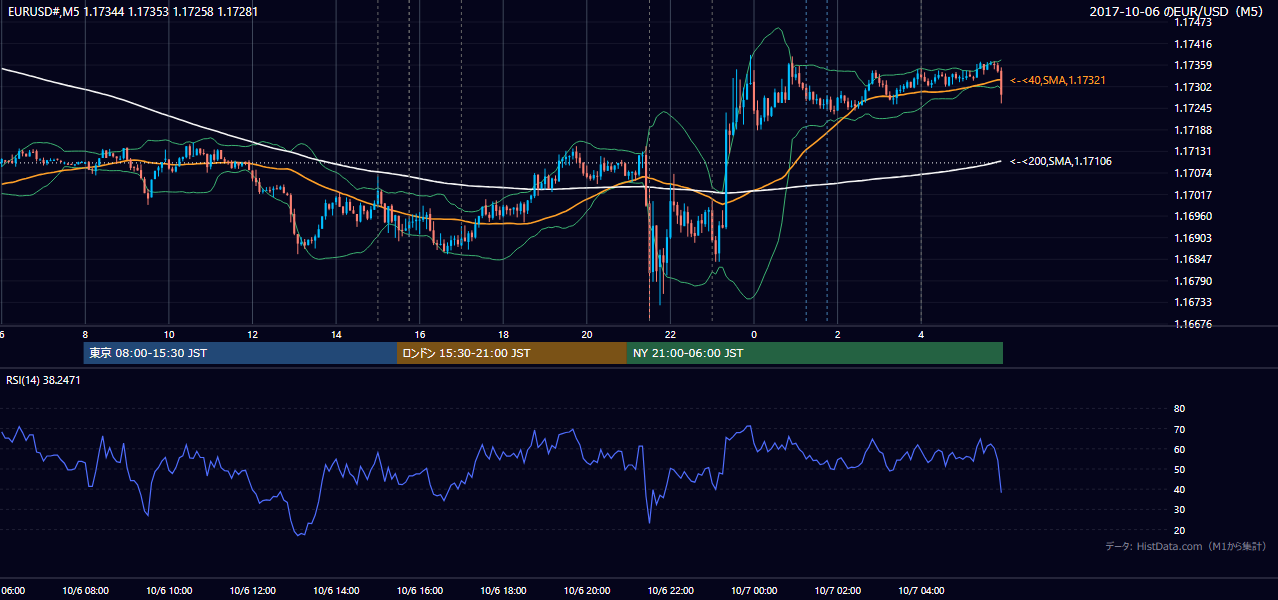Click the 10/7 02:00 date label
Screen dimensions: 1278x600
coord(837,591)
